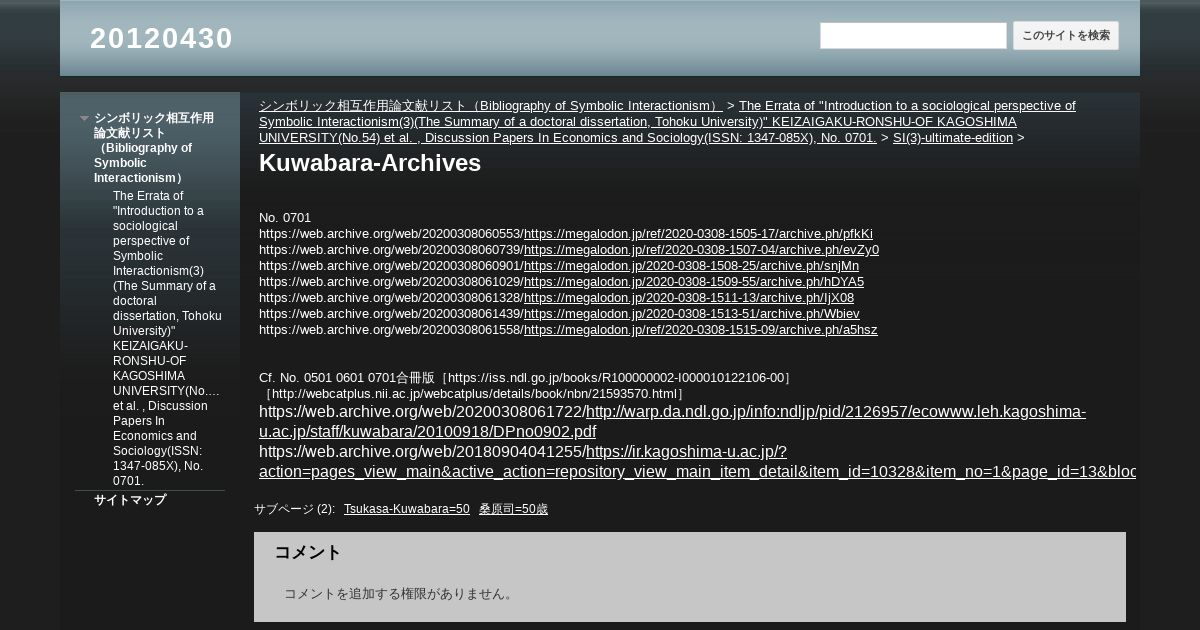Image resolution: width=1200 pixels, height=630 pixels.
Task: Click the コメントを追加する権限がありません message
Action: [x=401, y=594]
